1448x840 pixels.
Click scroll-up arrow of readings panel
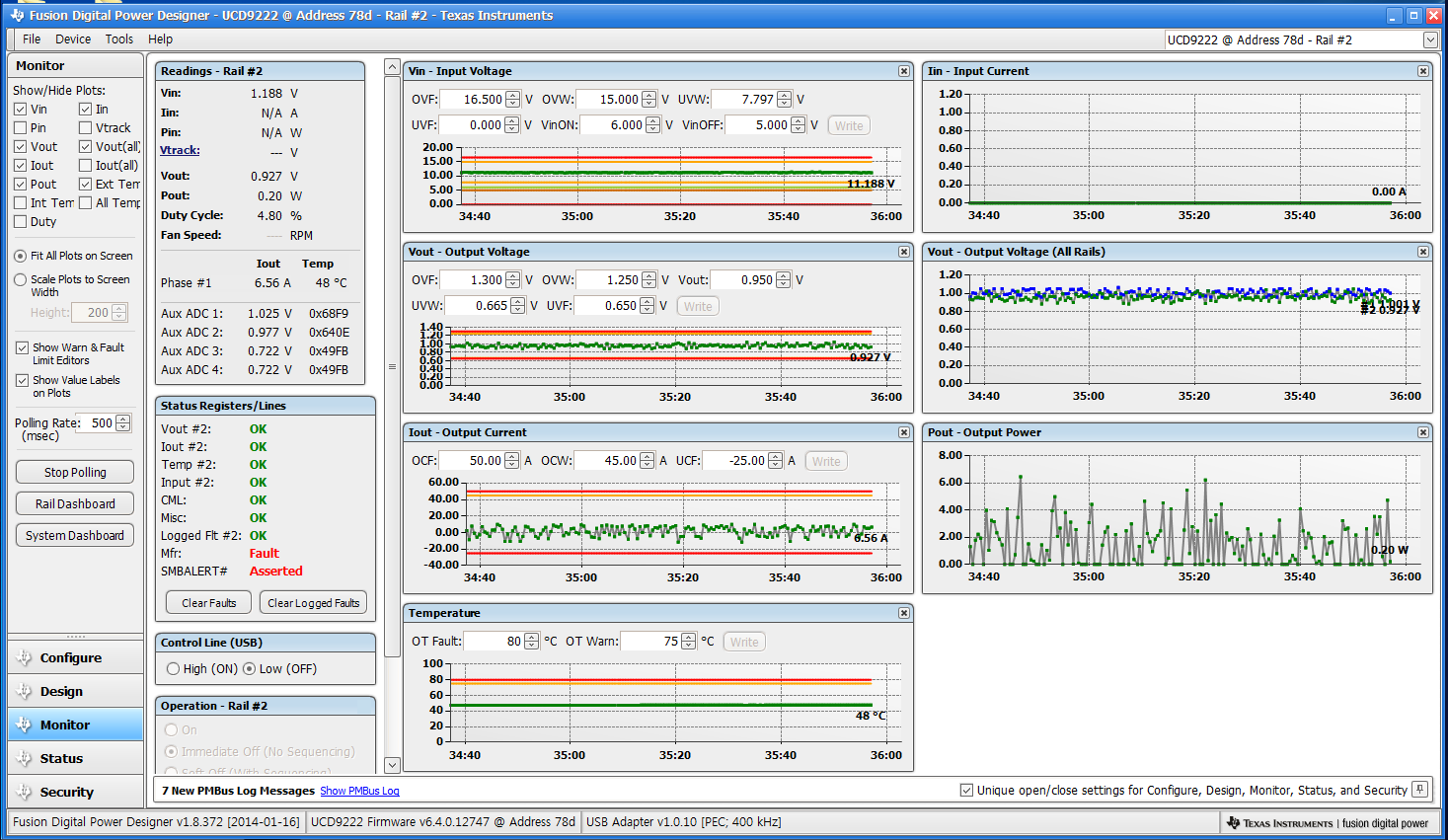[392, 67]
